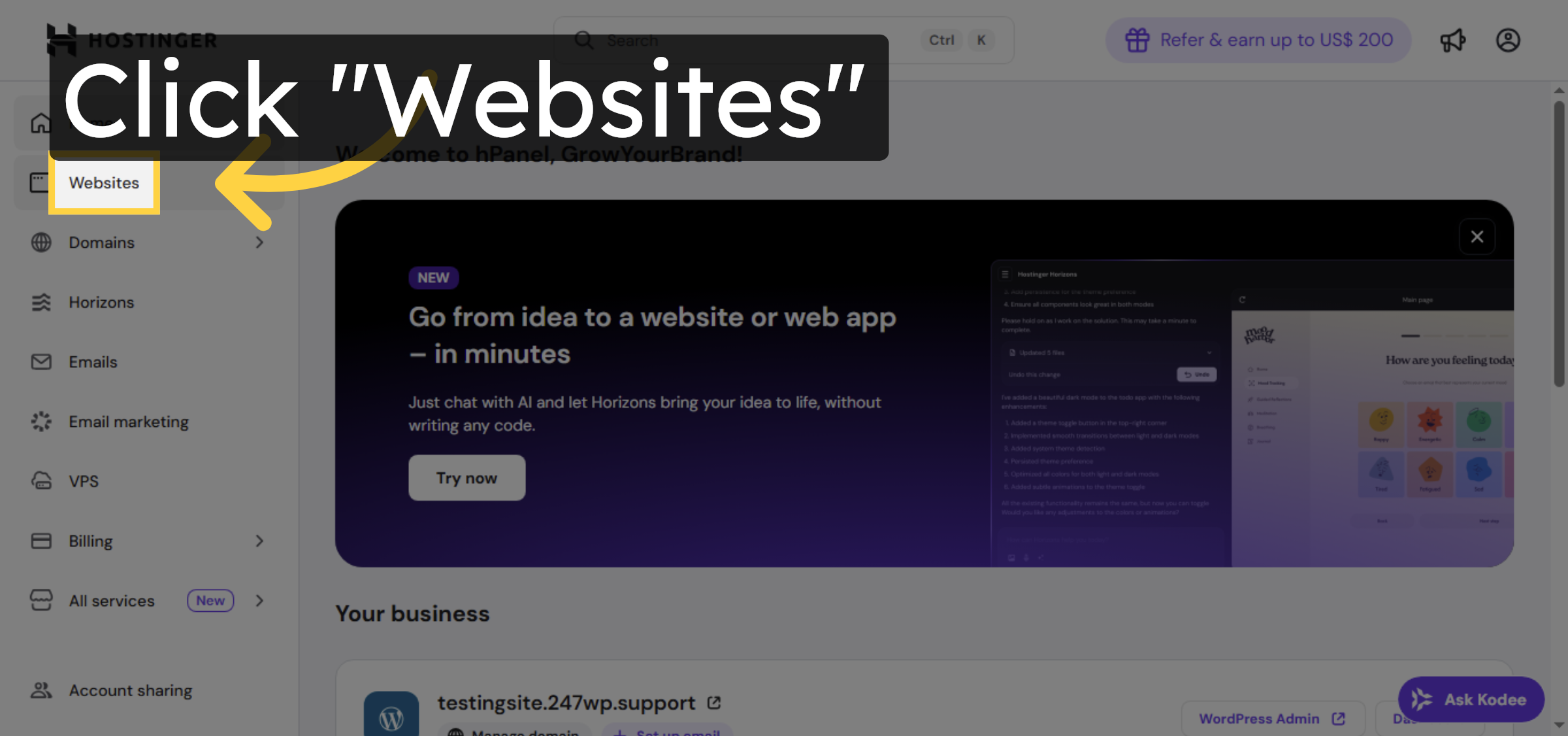
Task: Select the Websites icon in sidebar
Action: [41, 182]
